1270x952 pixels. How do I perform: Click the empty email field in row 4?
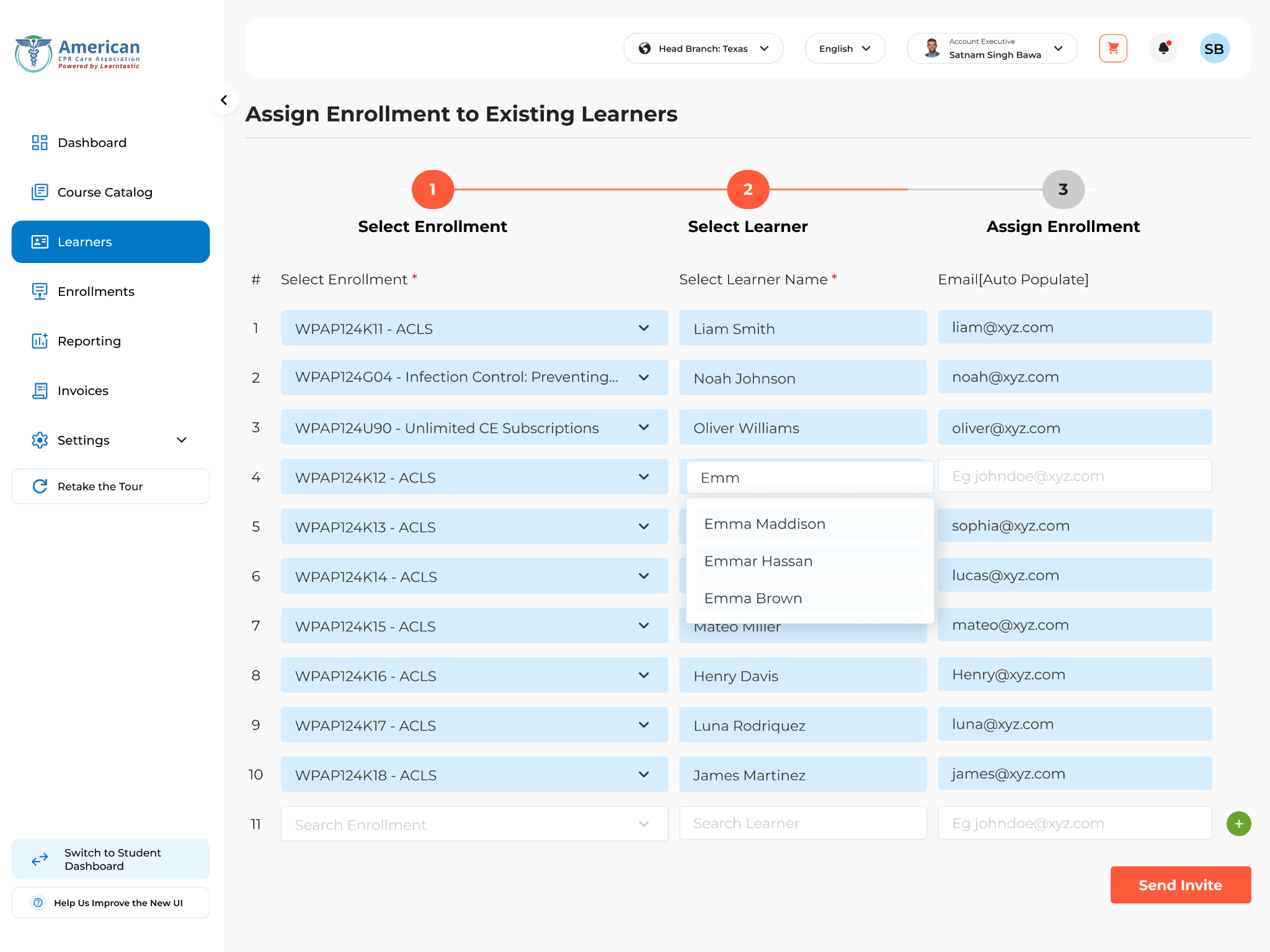click(x=1075, y=476)
